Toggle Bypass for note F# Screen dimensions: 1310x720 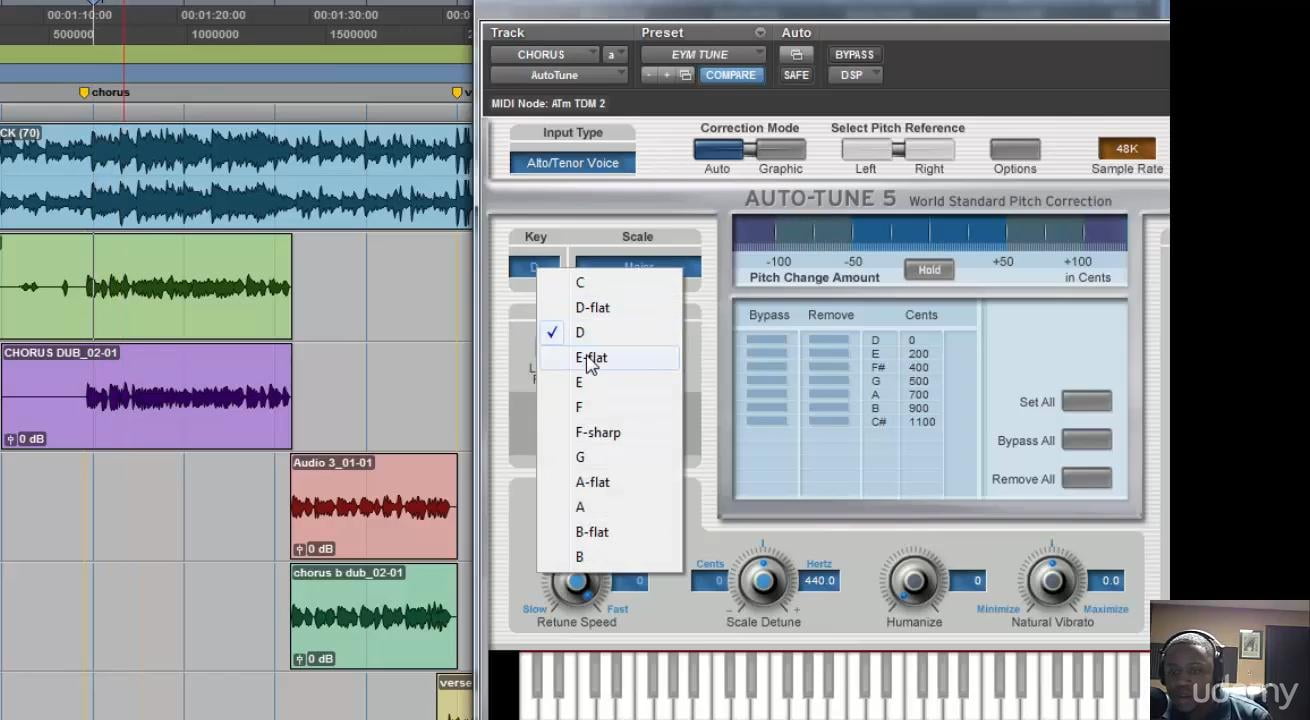(x=767, y=368)
